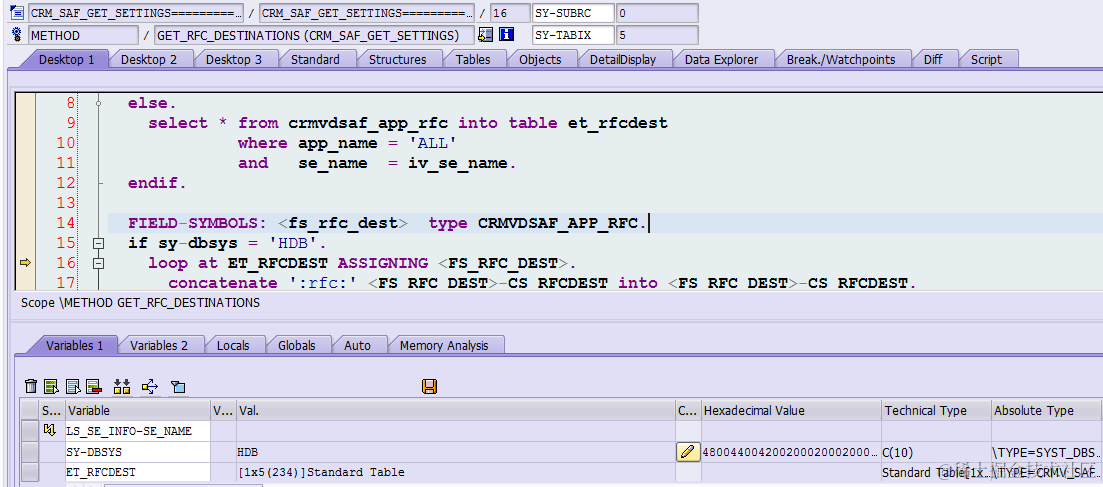1103x487 pixels.
Task: Open the Script tab
Action: [x=986, y=59]
